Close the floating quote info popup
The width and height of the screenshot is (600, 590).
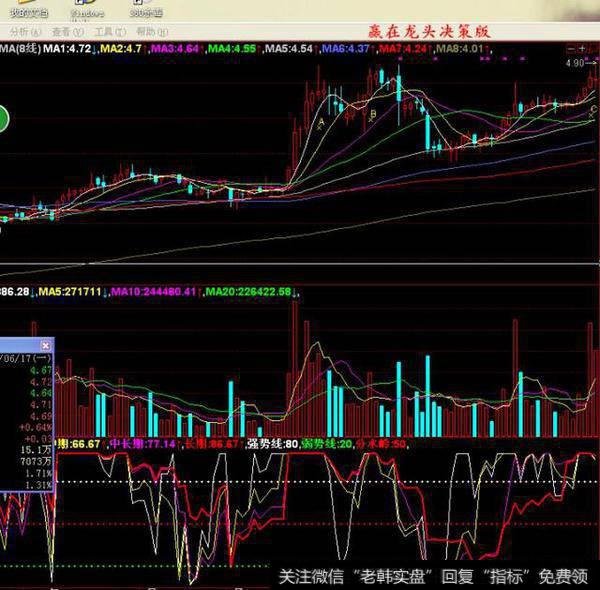tap(46, 346)
